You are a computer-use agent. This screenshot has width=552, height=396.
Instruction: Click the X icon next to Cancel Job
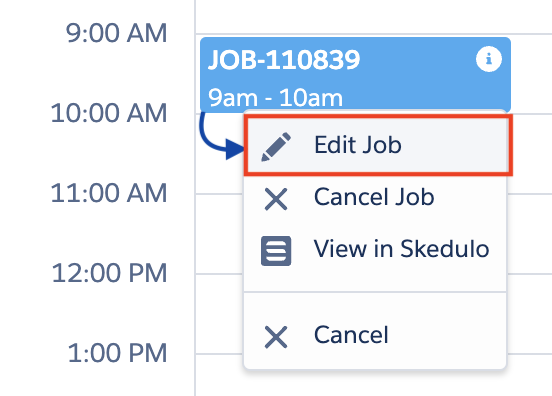[x=276, y=199]
